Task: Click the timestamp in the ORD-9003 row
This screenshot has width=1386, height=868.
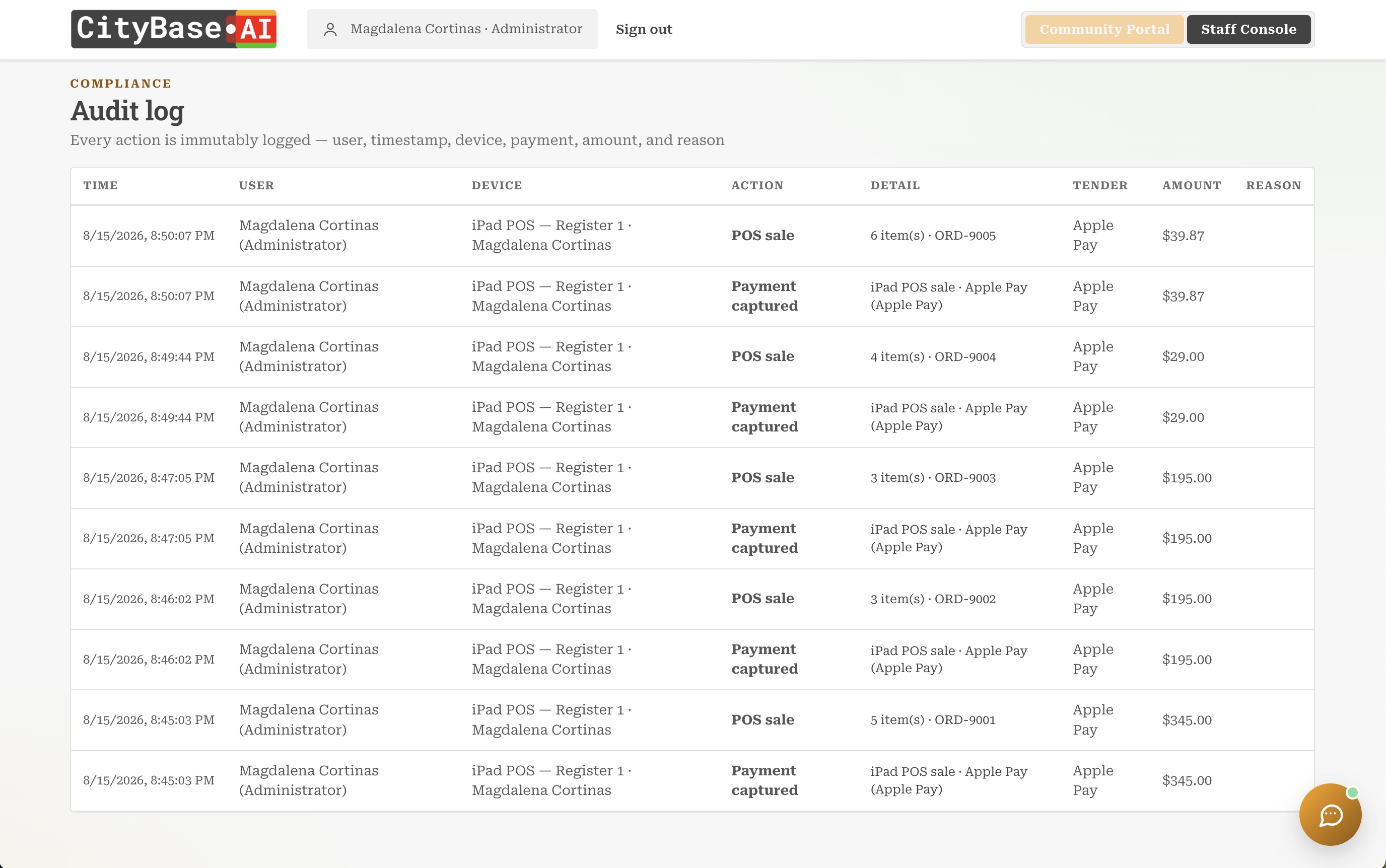Action: click(149, 478)
